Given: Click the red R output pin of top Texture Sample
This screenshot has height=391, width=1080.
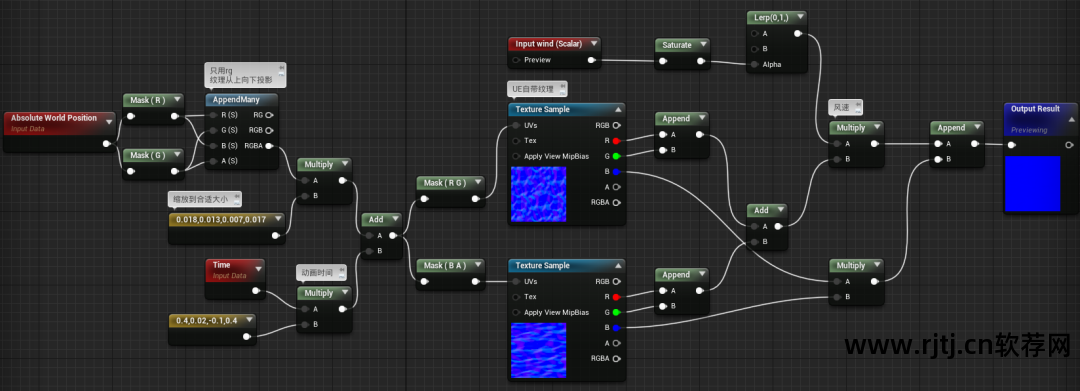Looking at the screenshot, I should pos(616,140).
